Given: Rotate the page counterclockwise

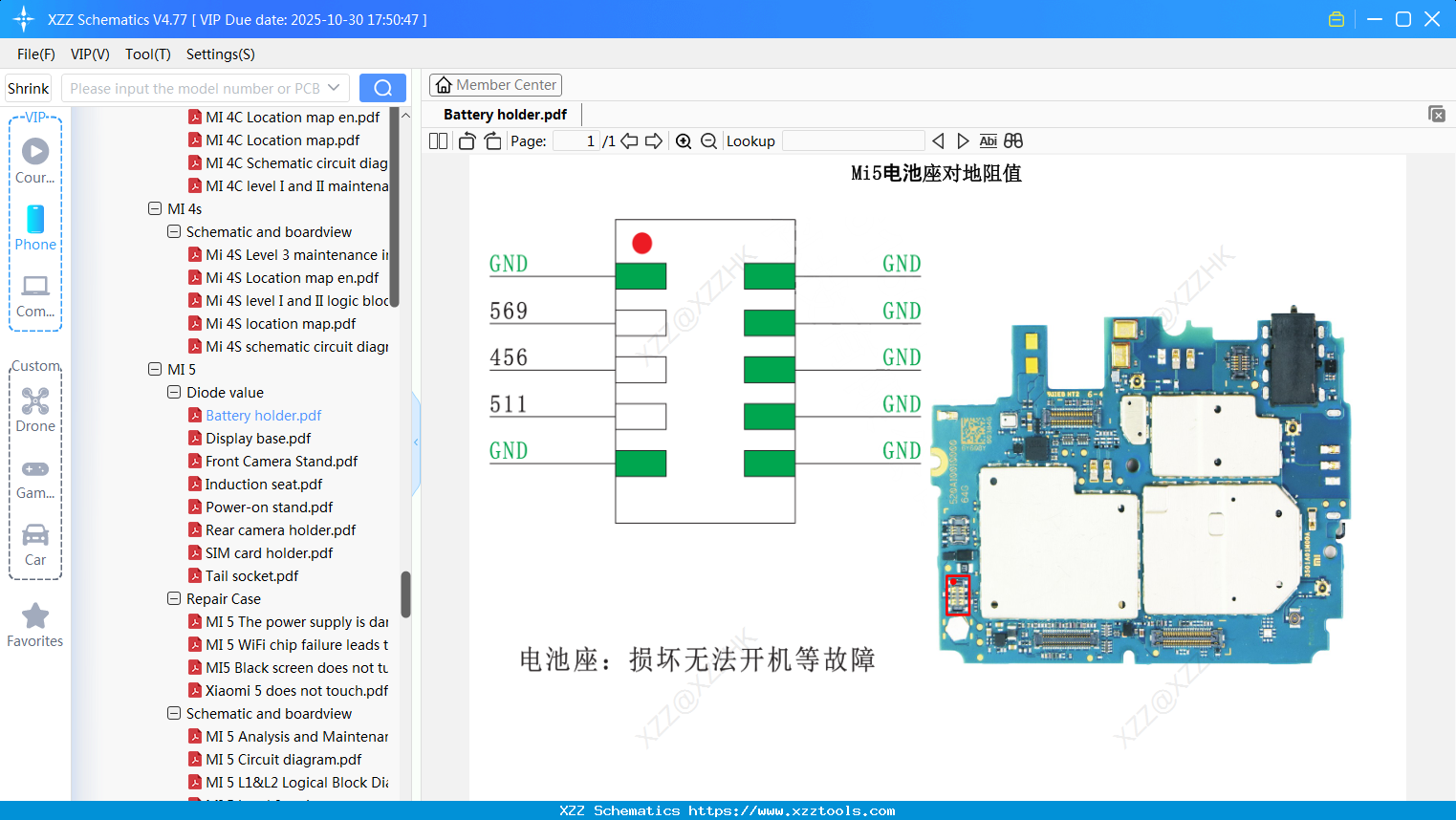Looking at the screenshot, I should click(x=467, y=141).
